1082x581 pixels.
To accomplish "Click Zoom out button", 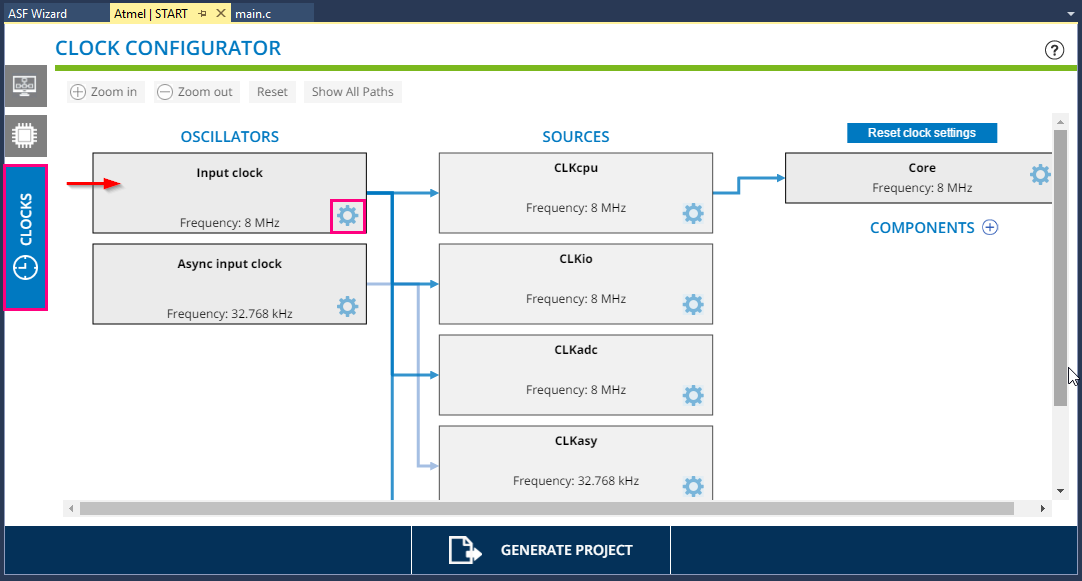I will (196, 92).
